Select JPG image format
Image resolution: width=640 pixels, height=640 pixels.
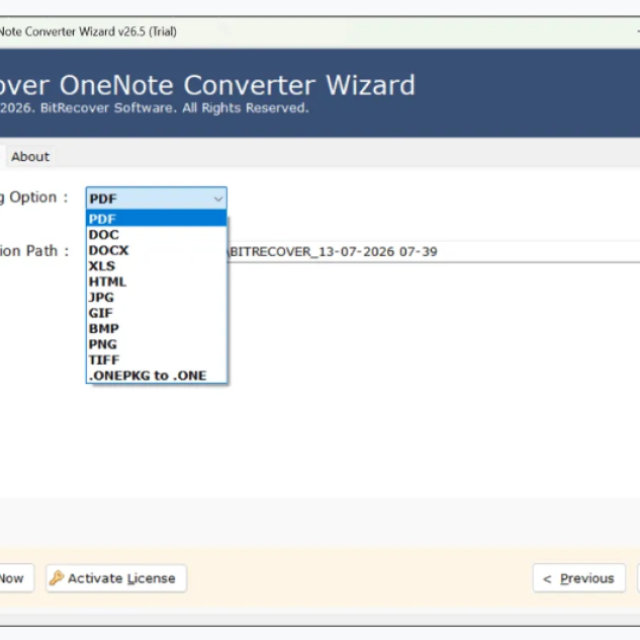coord(157,297)
